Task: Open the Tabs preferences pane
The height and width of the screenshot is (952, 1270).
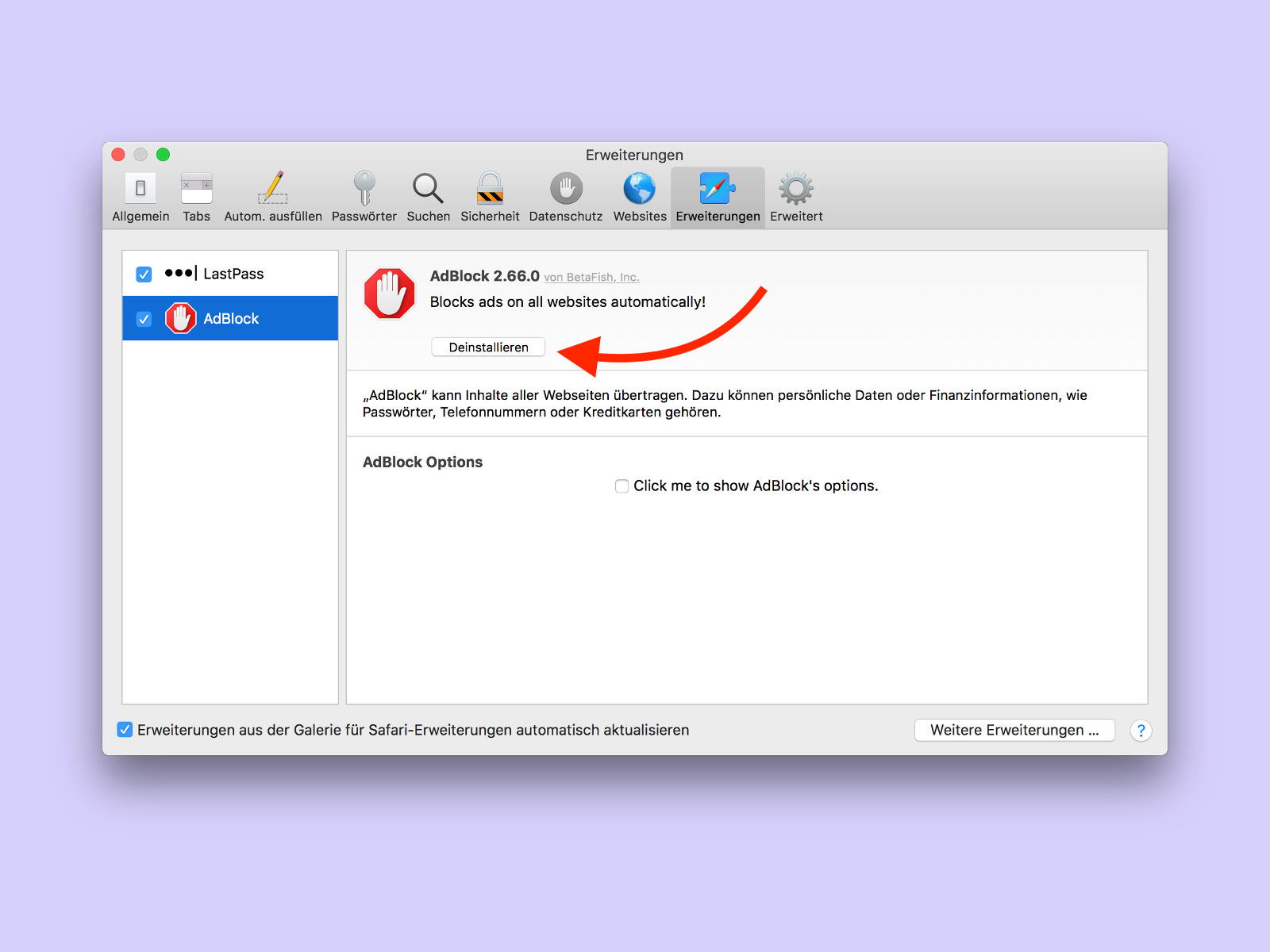Action: 196,198
